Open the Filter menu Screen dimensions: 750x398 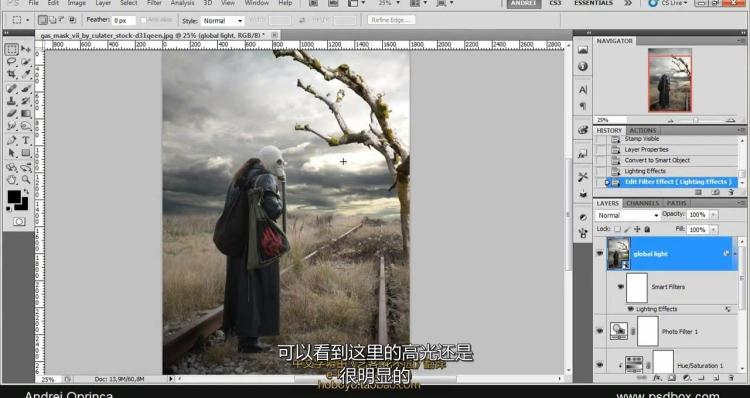pos(154,3)
